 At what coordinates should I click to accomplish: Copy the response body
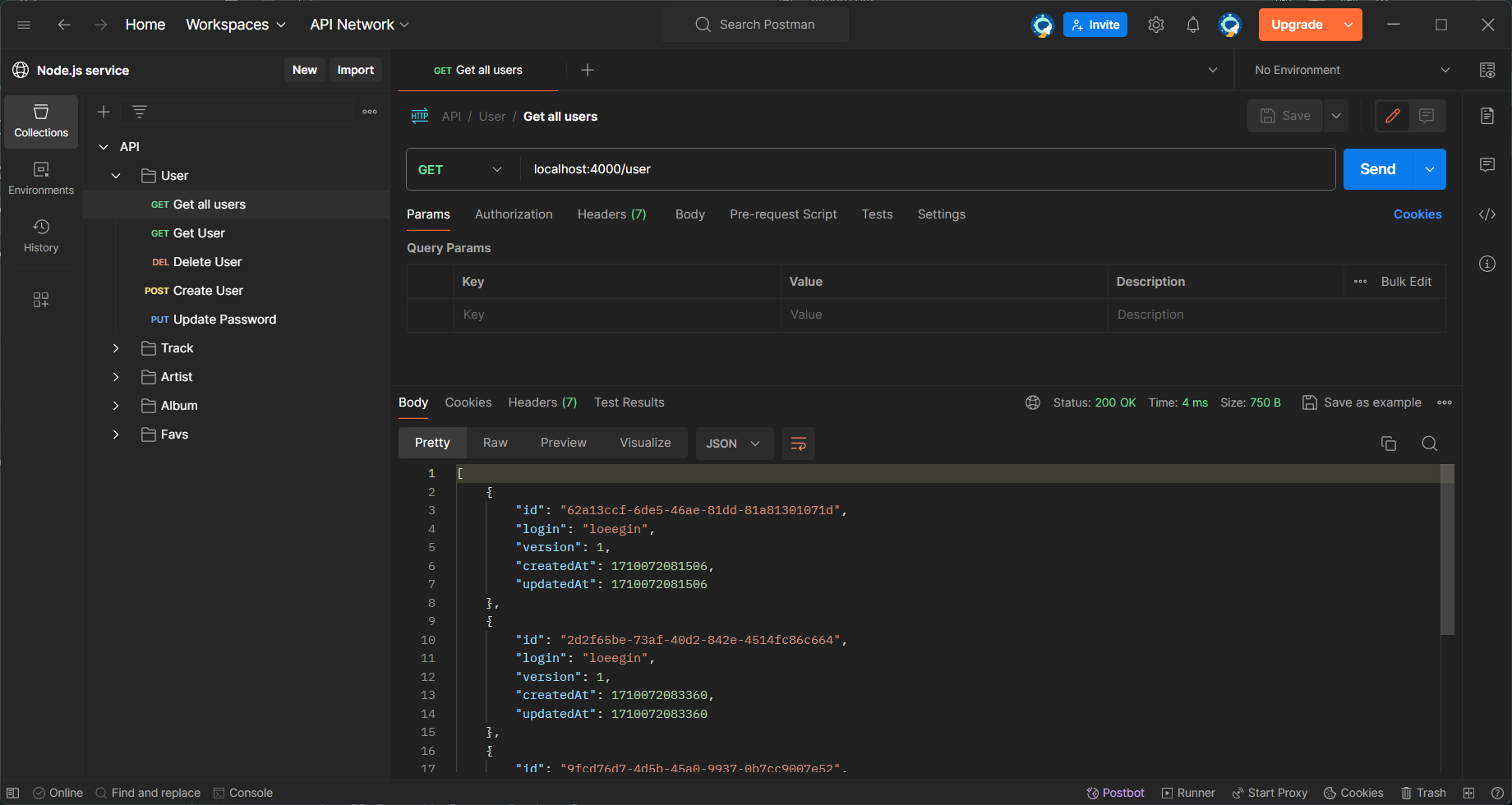click(x=1389, y=444)
